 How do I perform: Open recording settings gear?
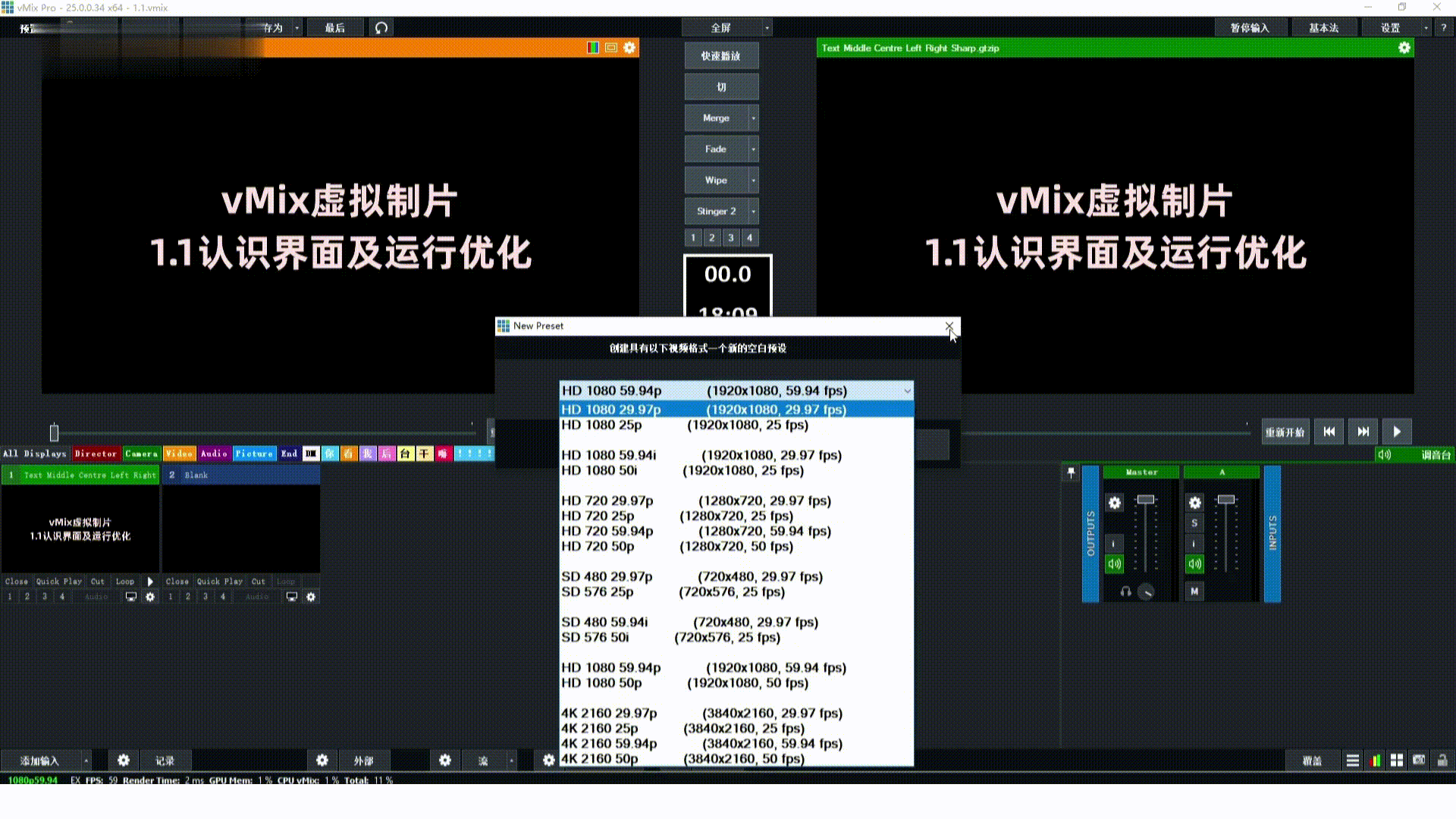[x=124, y=760]
